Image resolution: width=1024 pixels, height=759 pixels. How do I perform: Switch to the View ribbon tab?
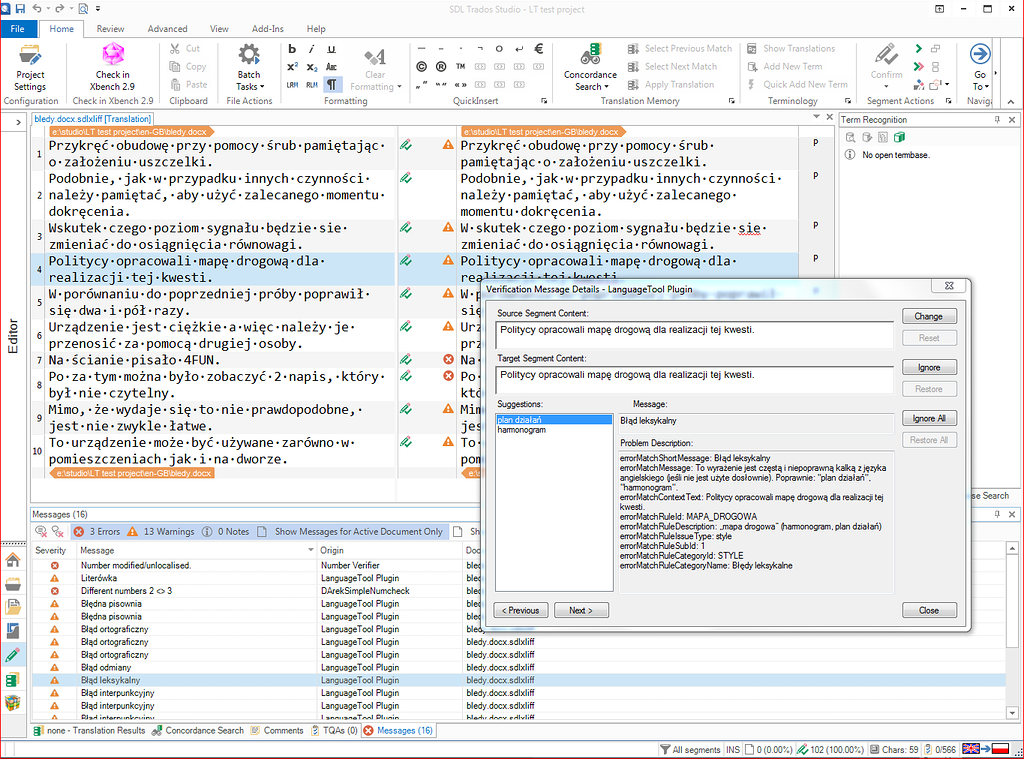point(219,29)
